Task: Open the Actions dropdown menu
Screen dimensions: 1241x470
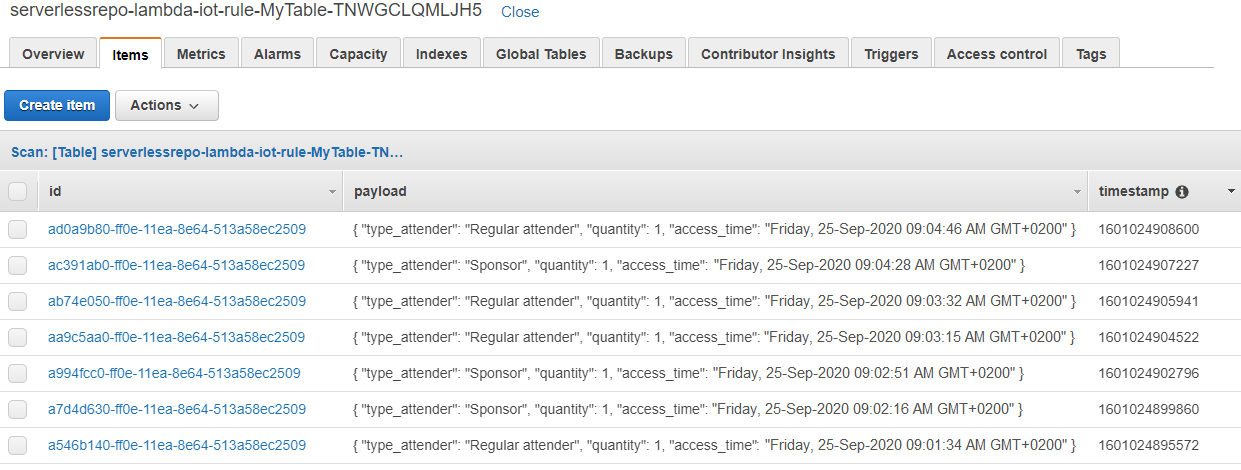Action: click(x=166, y=105)
